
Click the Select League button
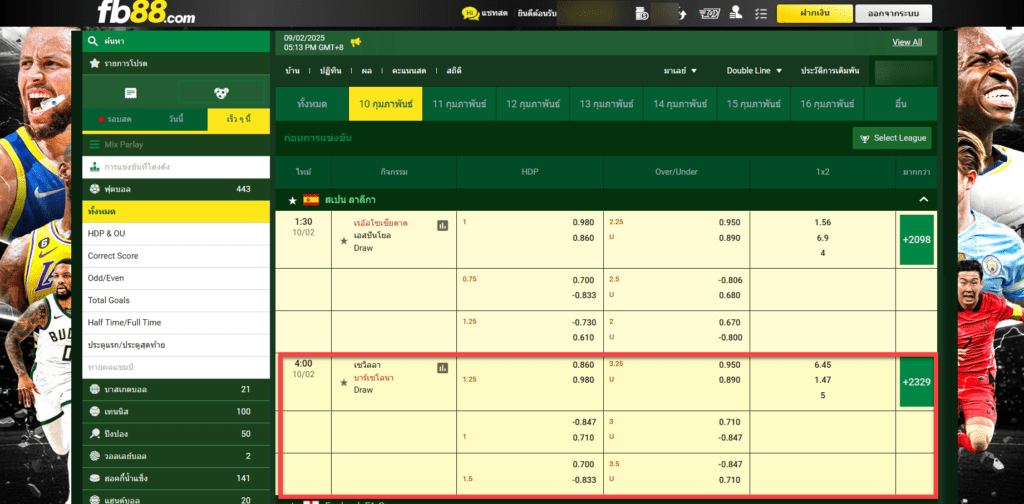tap(892, 138)
